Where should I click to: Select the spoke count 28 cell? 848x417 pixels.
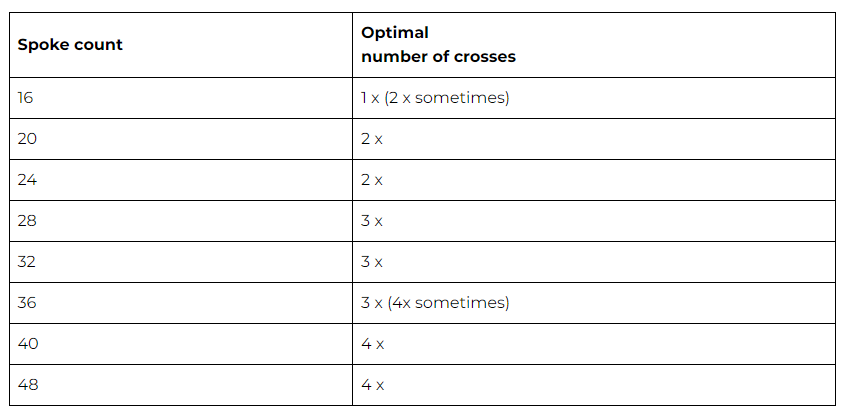[x=181, y=221]
